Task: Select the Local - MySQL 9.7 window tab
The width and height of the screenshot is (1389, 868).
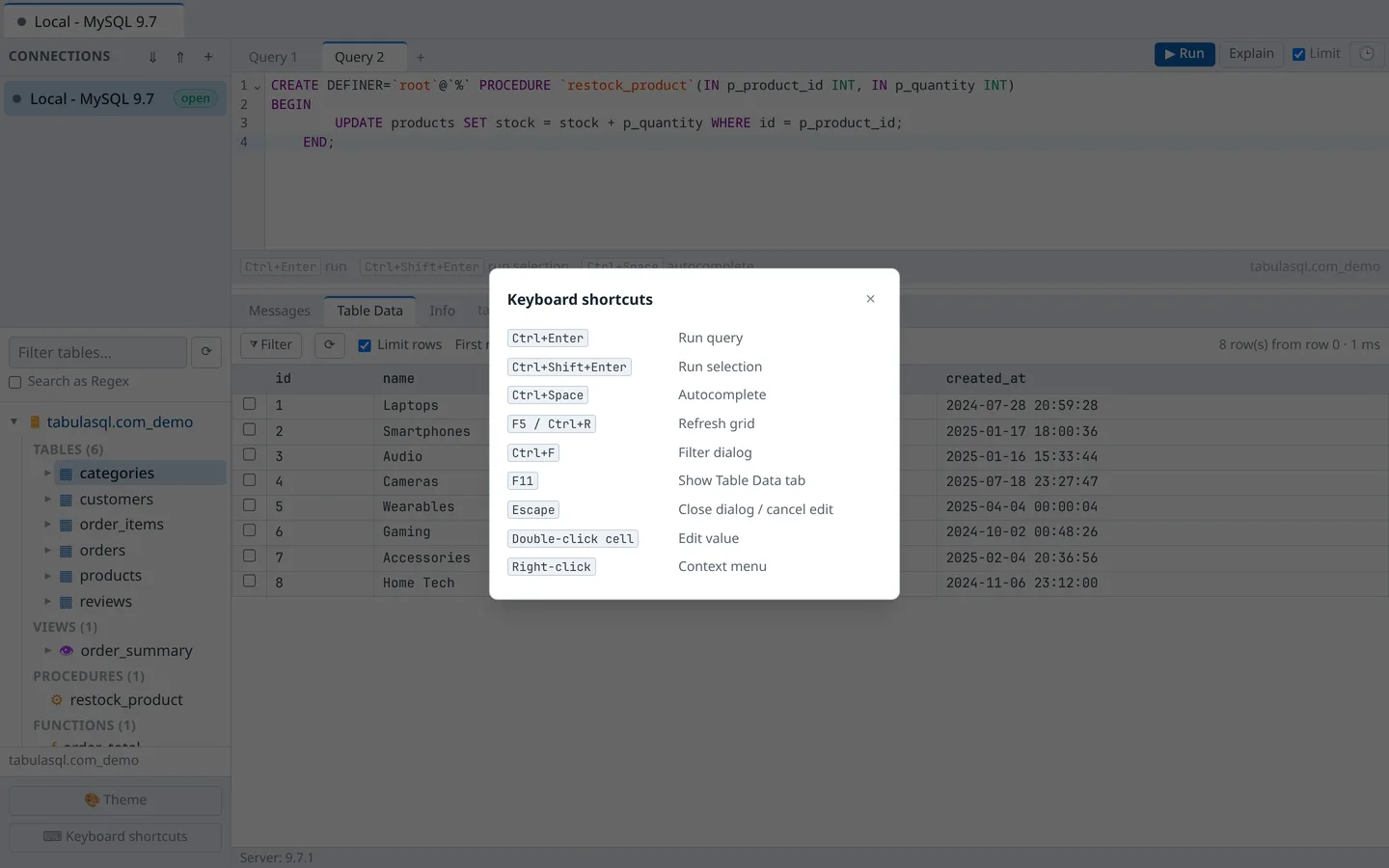Action: (x=94, y=21)
